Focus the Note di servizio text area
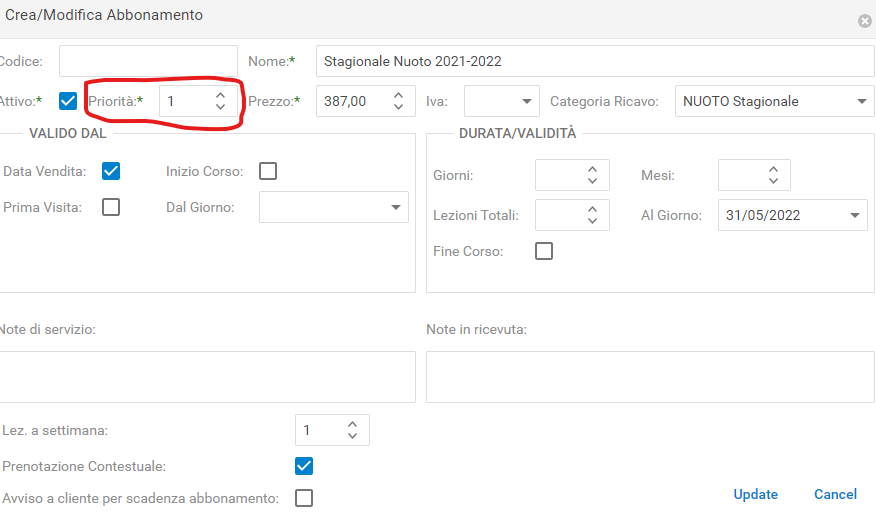The height and width of the screenshot is (517, 876). coord(207,377)
